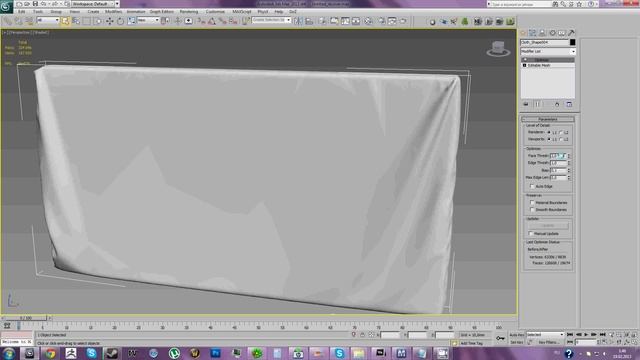This screenshot has width=640, height=360.
Task: Open the Tools menu
Action: pyautogui.click(x=38, y=12)
